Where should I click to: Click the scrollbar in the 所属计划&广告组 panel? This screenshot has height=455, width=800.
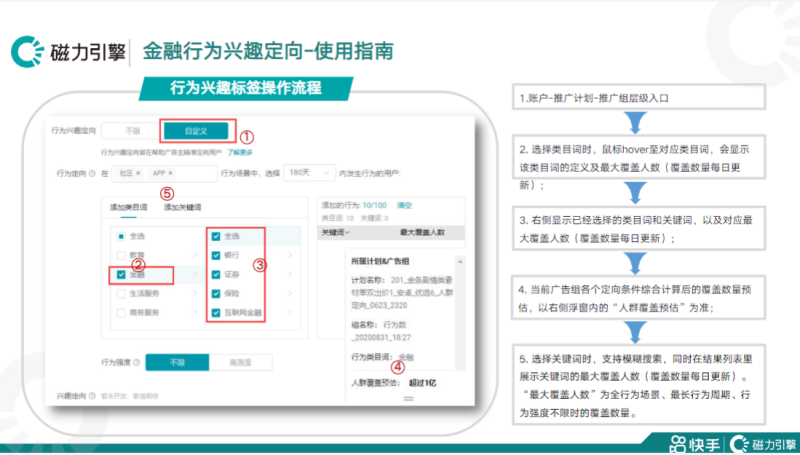pos(460,312)
